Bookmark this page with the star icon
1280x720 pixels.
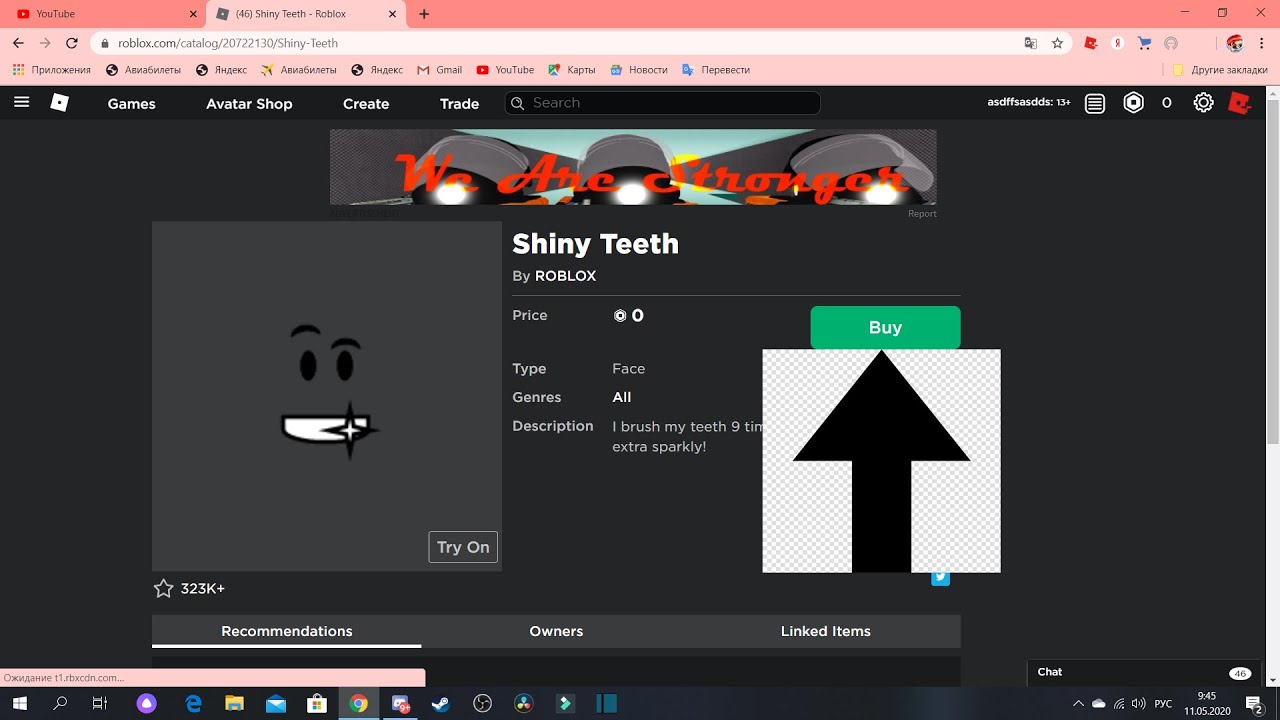click(x=1057, y=43)
